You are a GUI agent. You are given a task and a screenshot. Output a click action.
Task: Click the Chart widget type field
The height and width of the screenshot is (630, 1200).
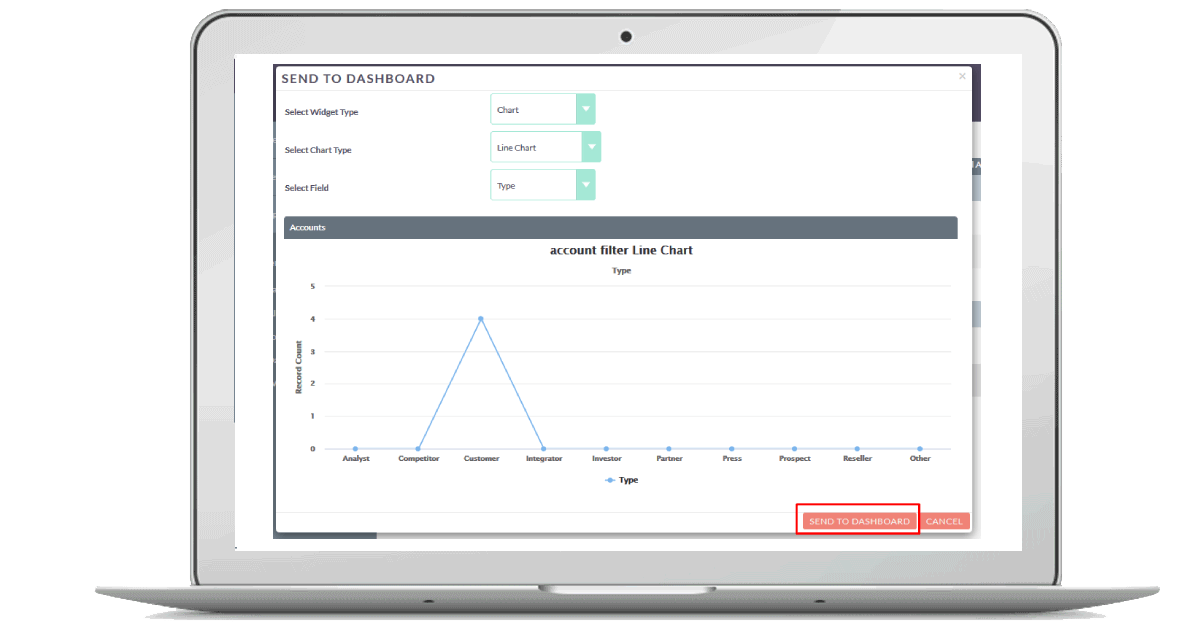tap(534, 110)
